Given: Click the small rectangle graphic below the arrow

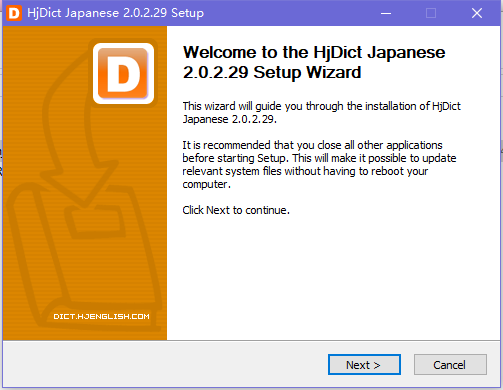Looking at the screenshot, I should tap(95, 221).
